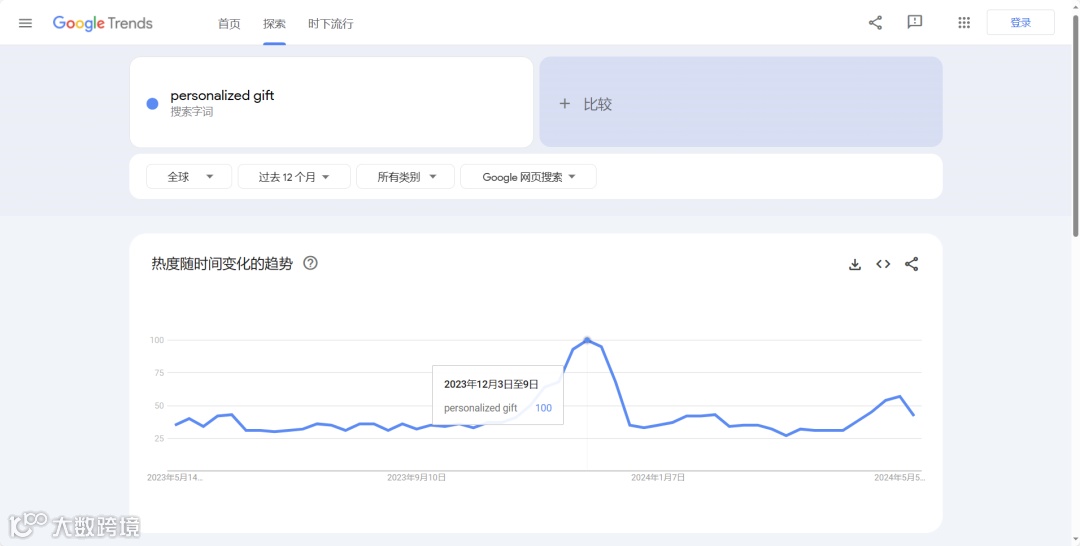Open the Google 网页搜索 type dropdown
This screenshot has width=1080, height=546.
pos(528,177)
